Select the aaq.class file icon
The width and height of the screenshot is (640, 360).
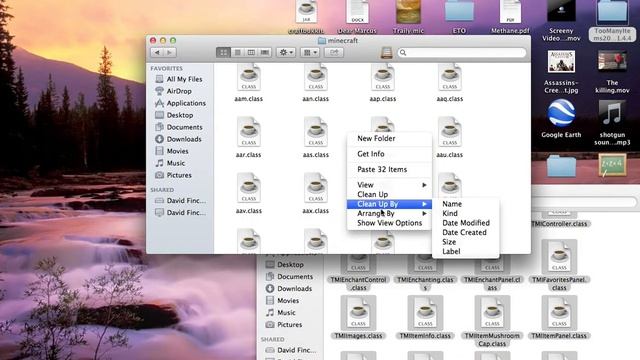click(x=449, y=77)
